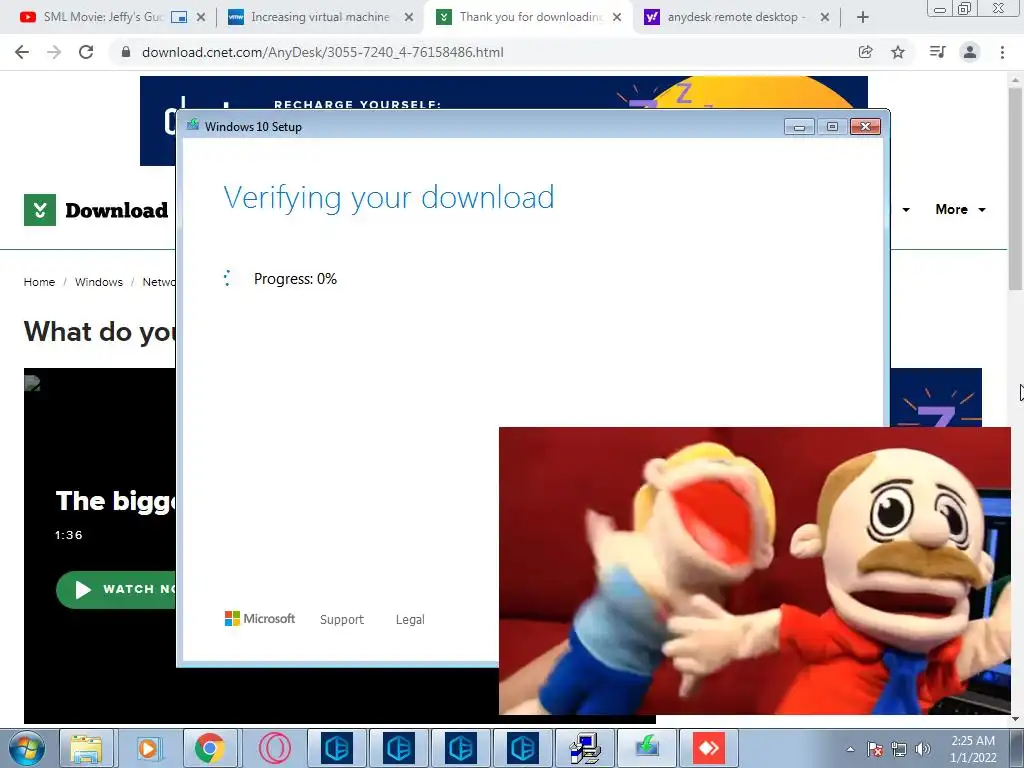
Task: Bookmark this page with the star icon
Action: coord(898,52)
